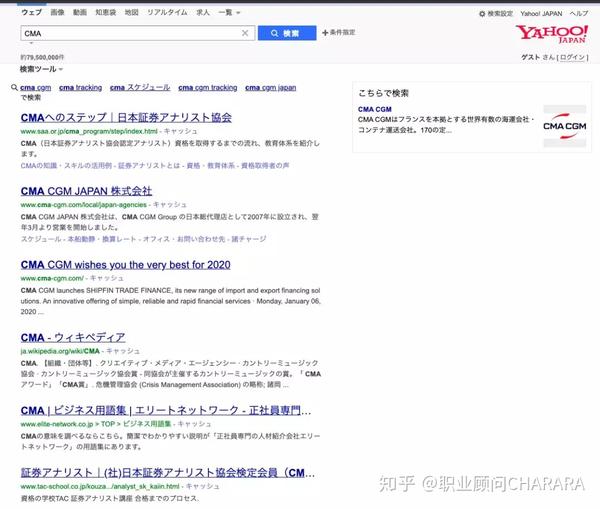Screen dimensions: 600x509
Task: Open sublink 証券アナリストとは
Action: [149, 166]
